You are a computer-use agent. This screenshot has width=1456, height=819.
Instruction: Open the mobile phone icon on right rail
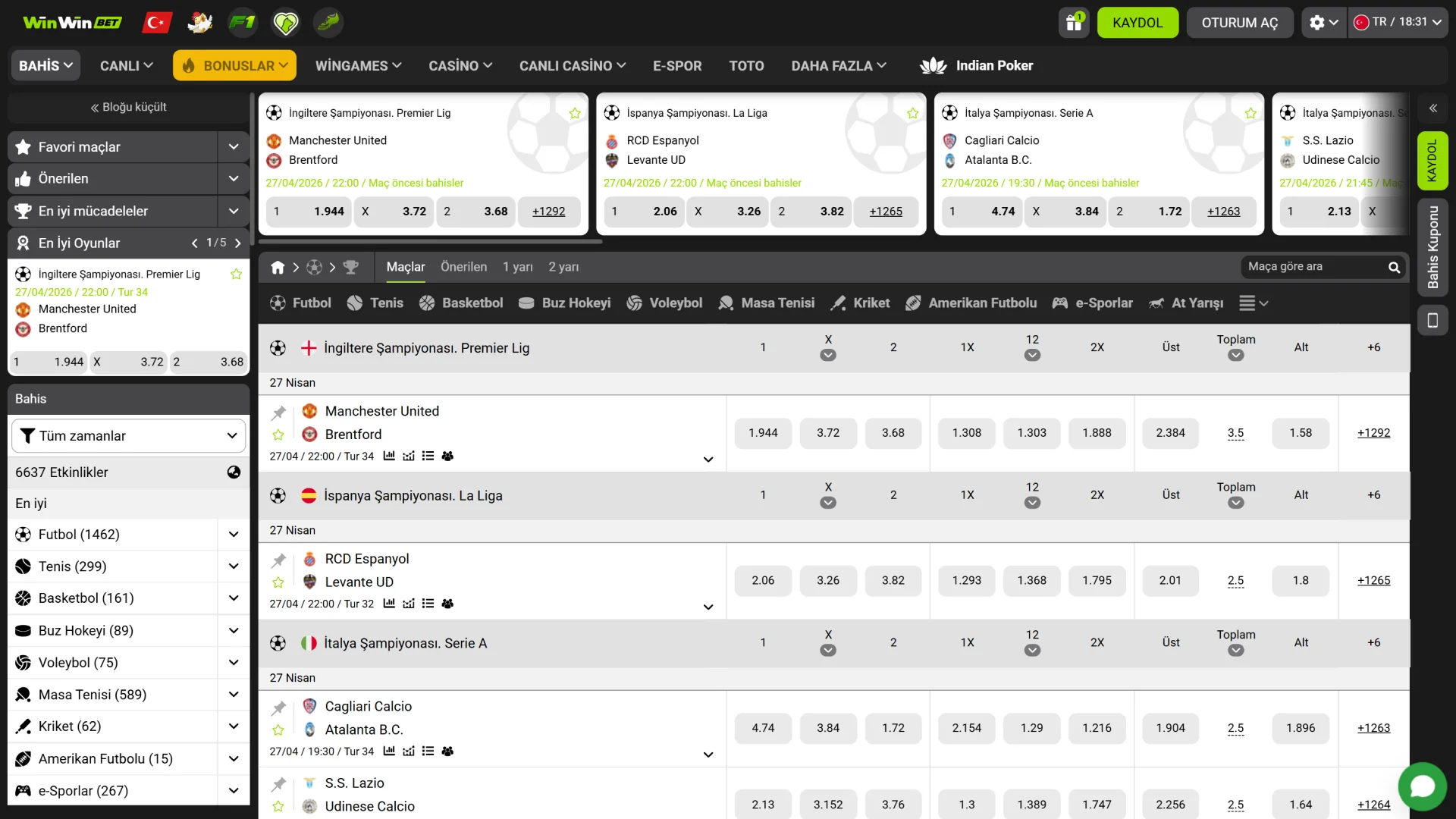pyautogui.click(x=1432, y=320)
